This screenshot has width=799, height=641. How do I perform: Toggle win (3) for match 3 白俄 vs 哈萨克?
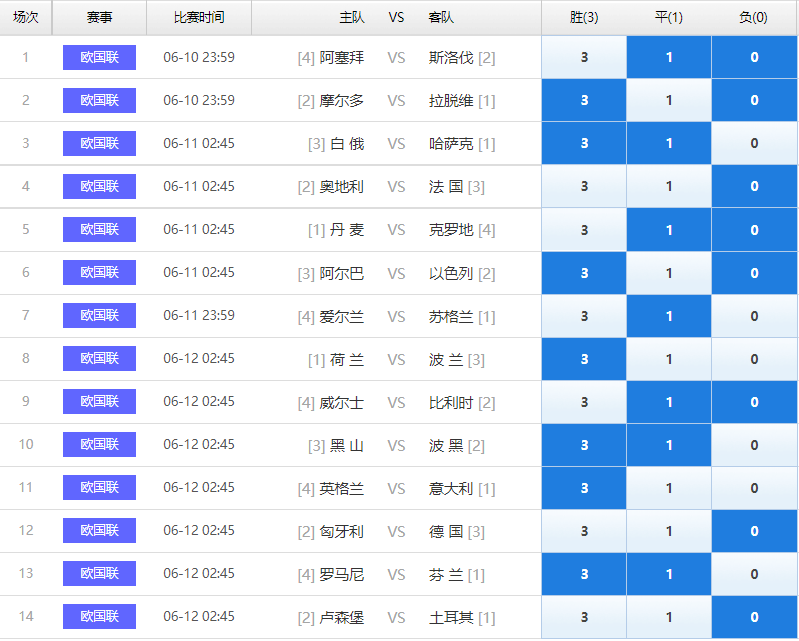pos(584,143)
